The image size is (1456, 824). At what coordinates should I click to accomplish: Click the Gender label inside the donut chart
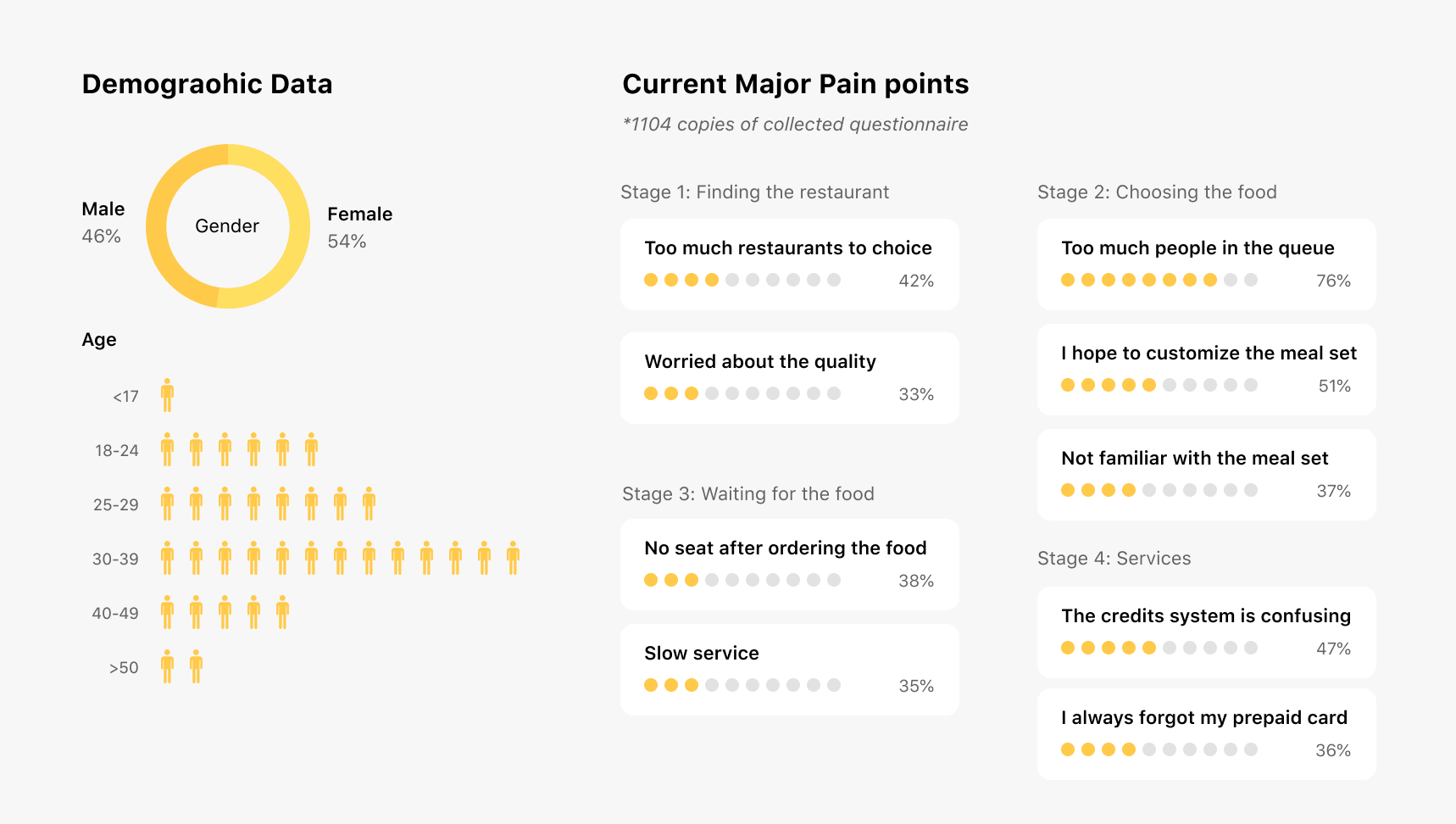[227, 226]
